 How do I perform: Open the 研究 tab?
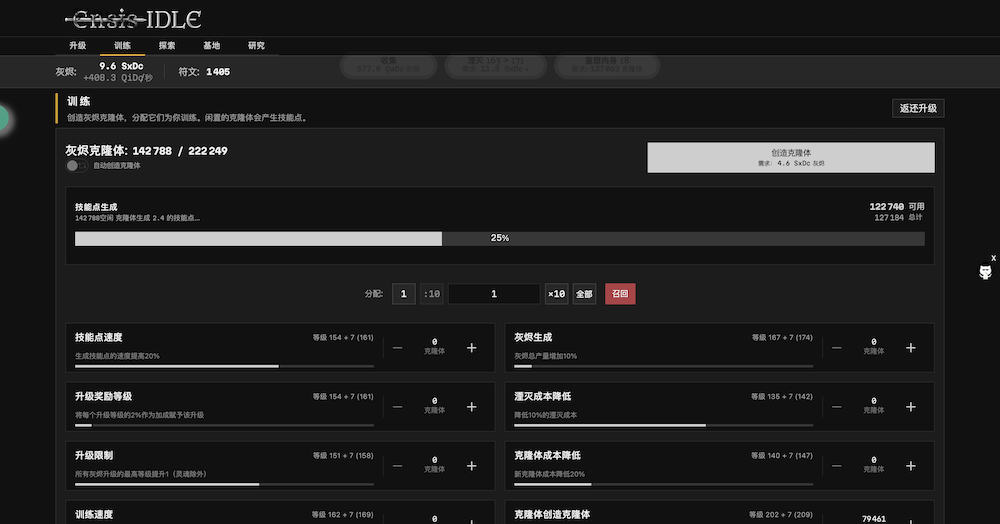click(x=257, y=46)
